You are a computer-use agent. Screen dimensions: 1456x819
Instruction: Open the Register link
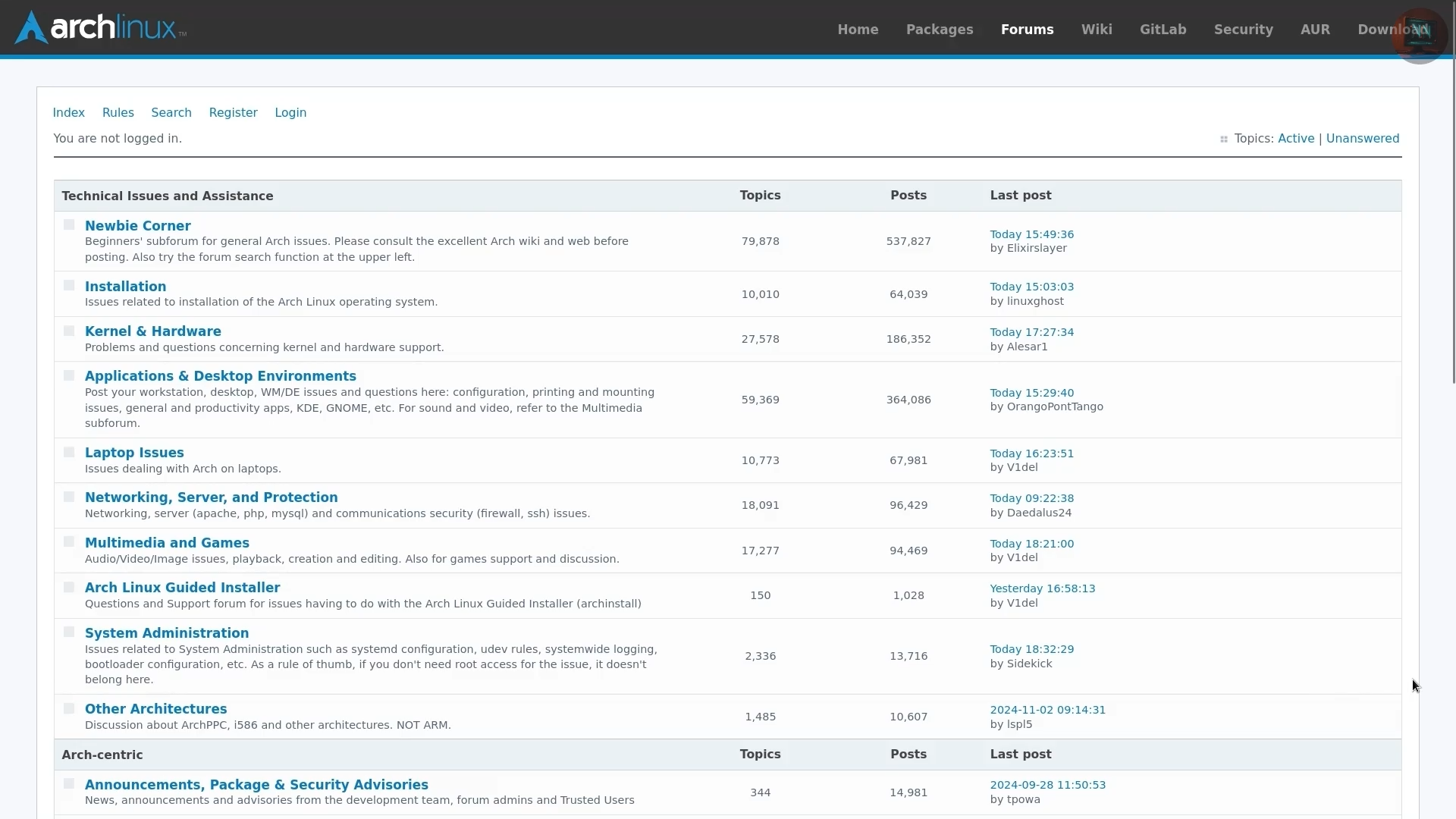tap(233, 112)
